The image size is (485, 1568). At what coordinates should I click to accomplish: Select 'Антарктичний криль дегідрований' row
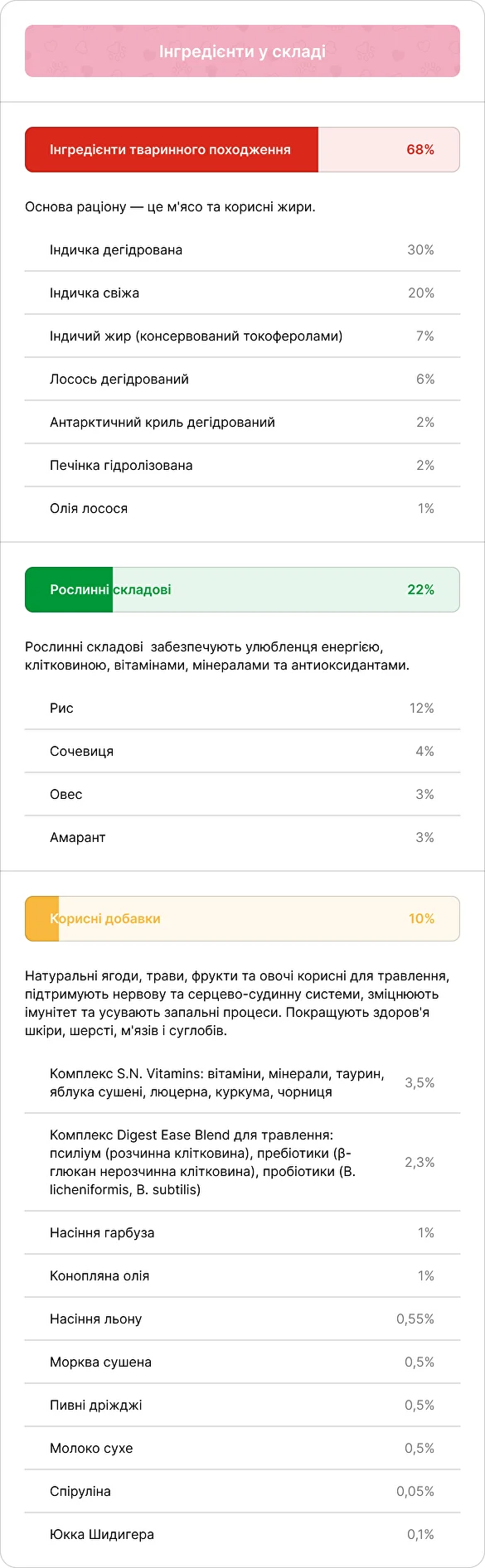pos(242,423)
